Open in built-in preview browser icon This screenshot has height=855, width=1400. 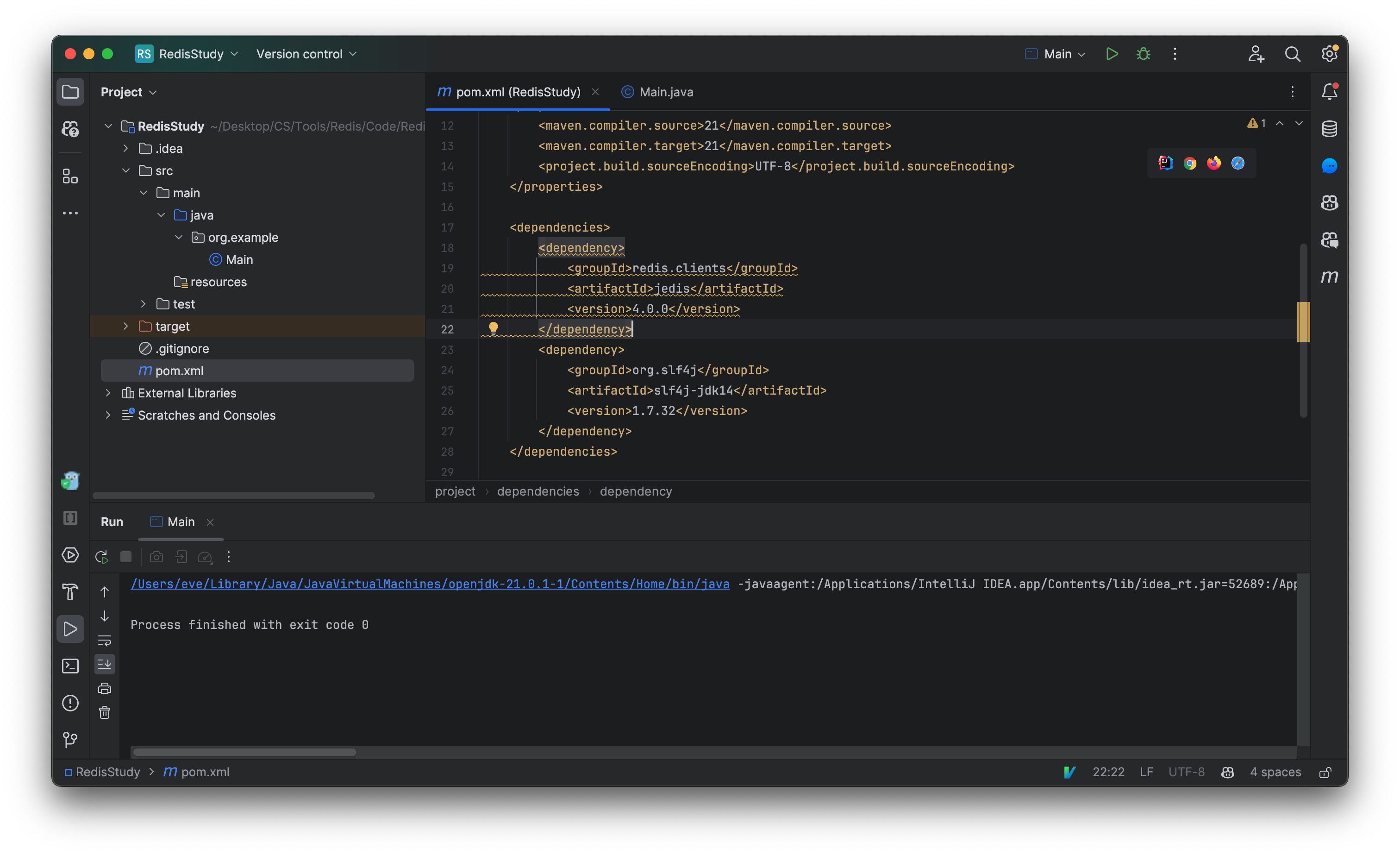(x=1165, y=163)
